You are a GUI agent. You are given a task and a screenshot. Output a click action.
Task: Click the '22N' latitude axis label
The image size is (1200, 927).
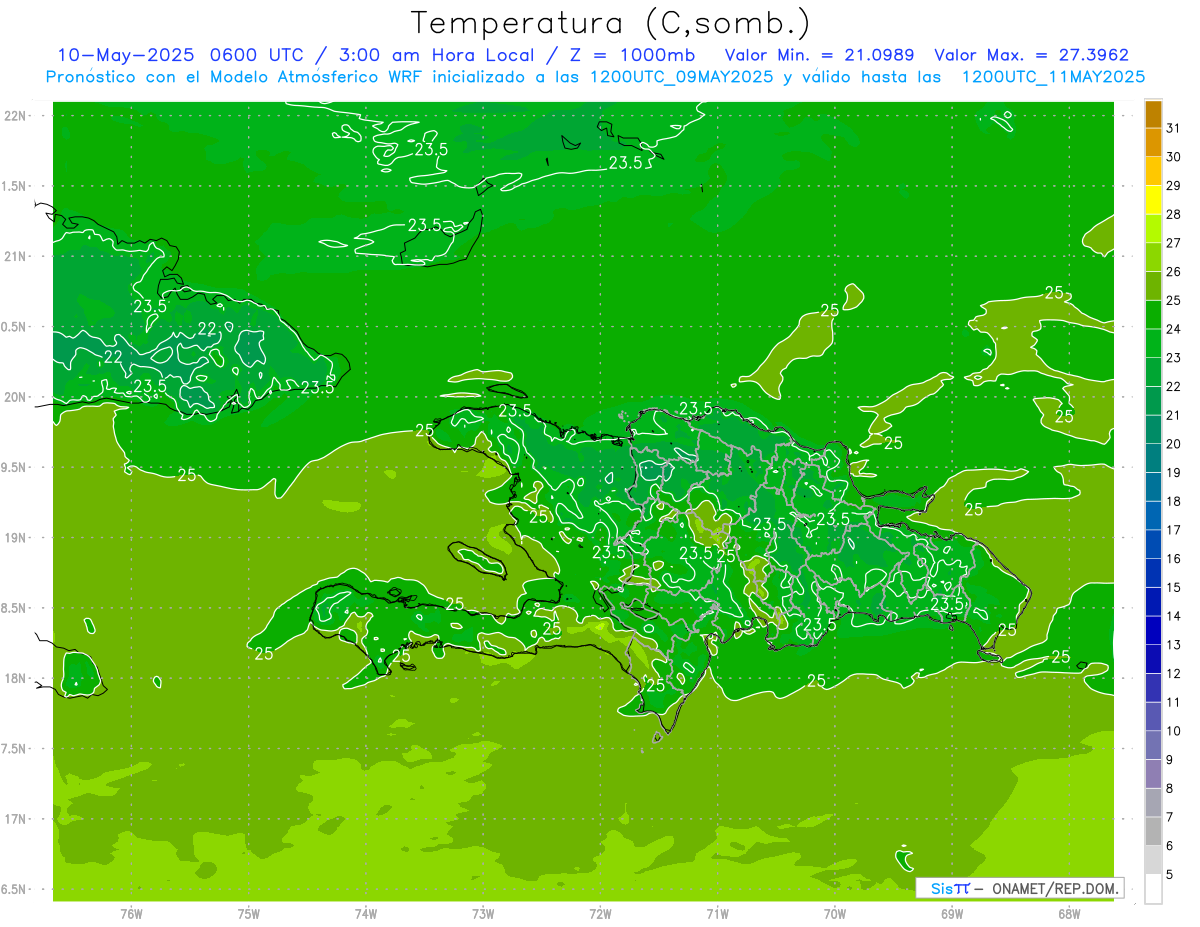[x=16, y=116]
